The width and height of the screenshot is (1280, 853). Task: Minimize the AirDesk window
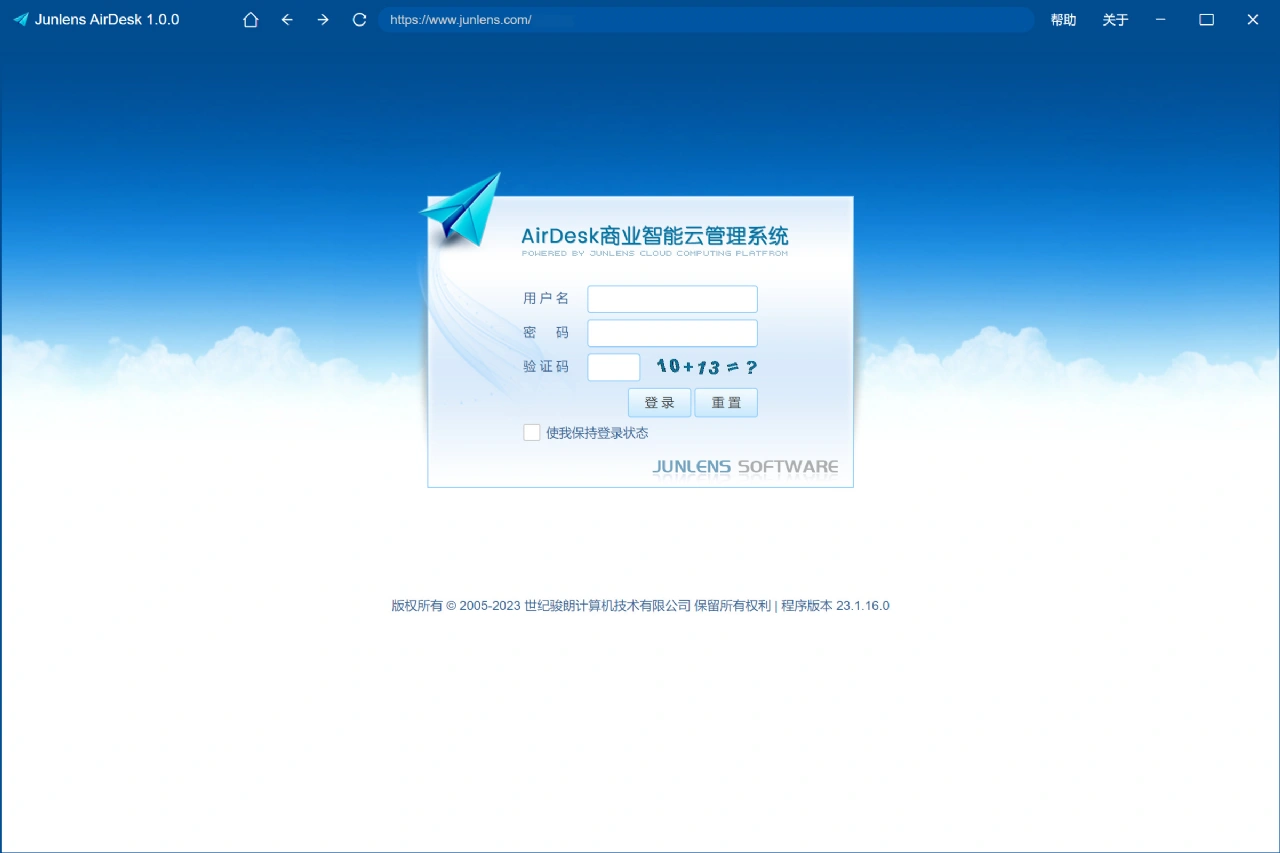pyautogui.click(x=1161, y=20)
